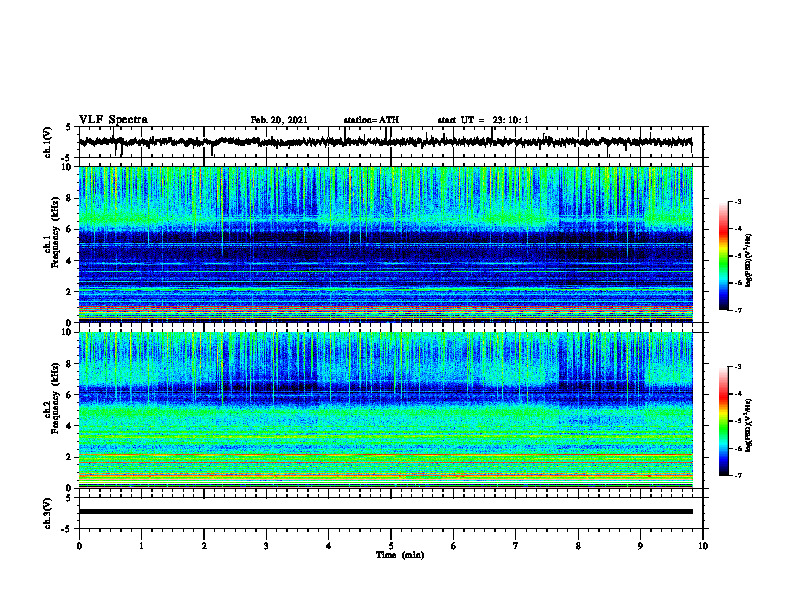Click the ch.1 spectrogram panel
Image resolution: width=792 pixels, height=612 pixels.
tap(385, 244)
